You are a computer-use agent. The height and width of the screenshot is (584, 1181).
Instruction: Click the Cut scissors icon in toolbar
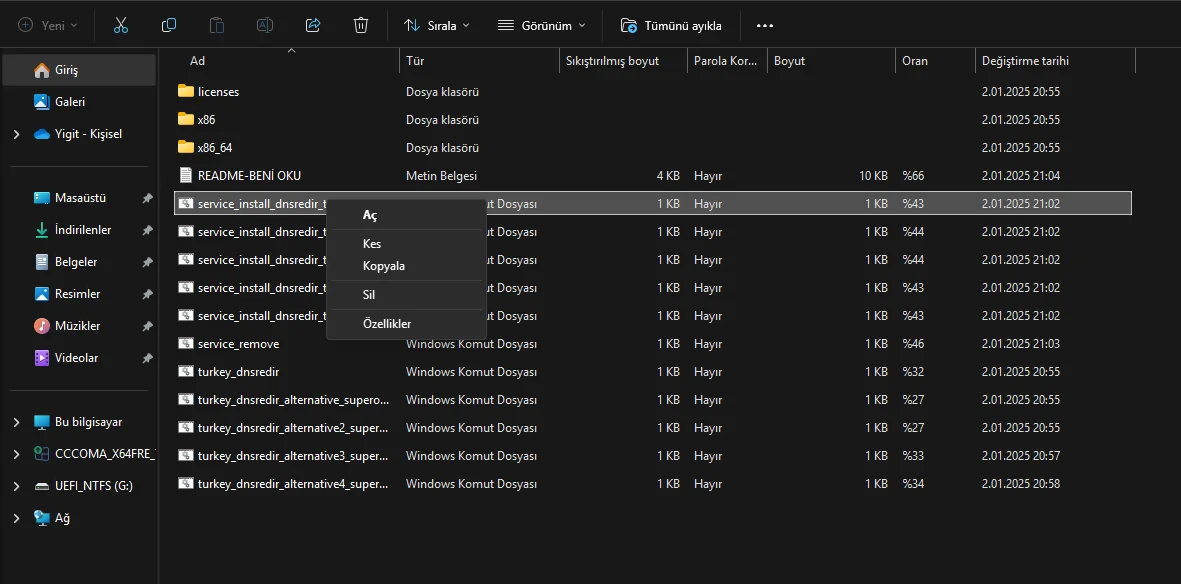click(x=121, y=25)
